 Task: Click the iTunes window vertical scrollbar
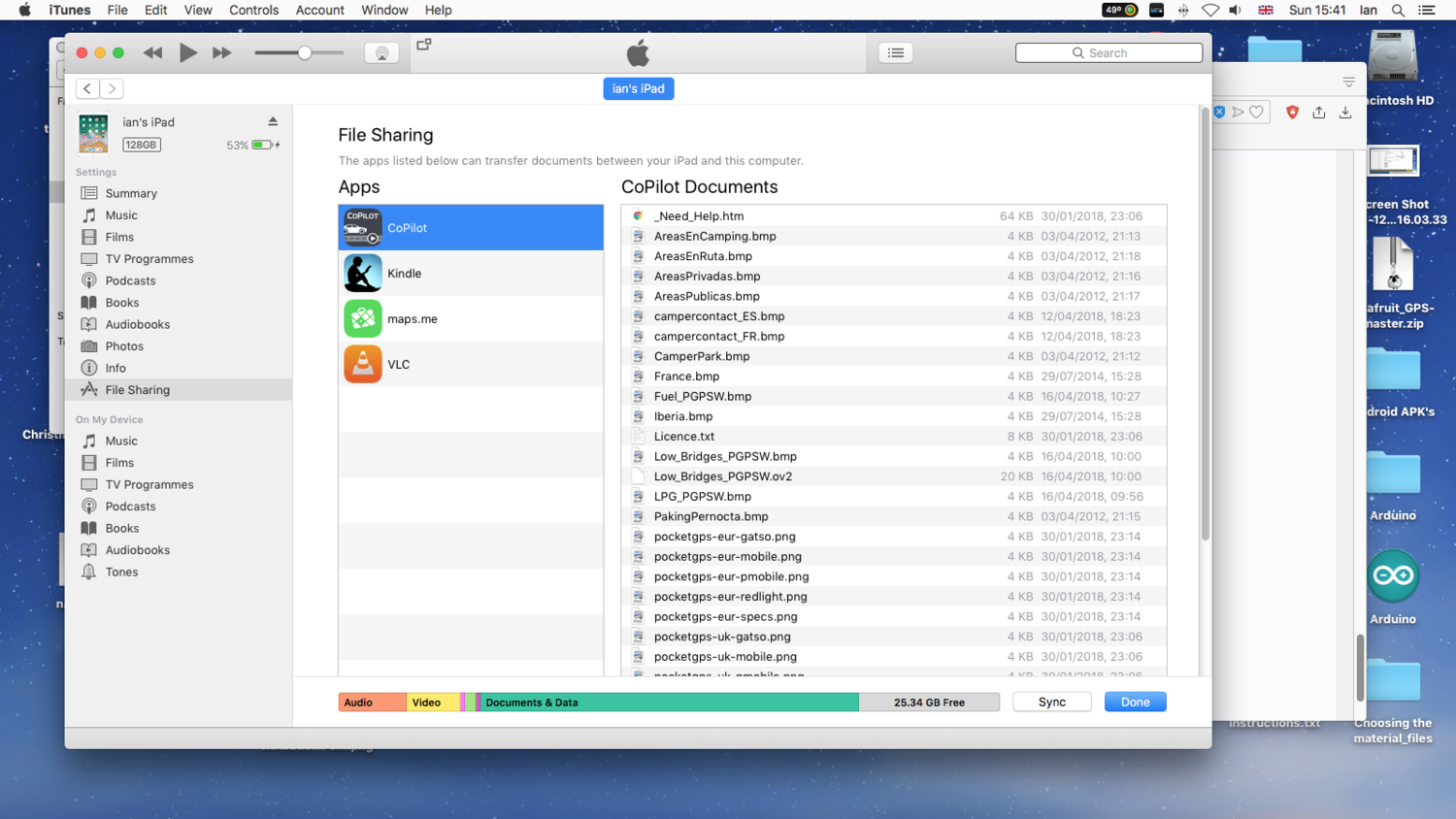[1206, 325]
